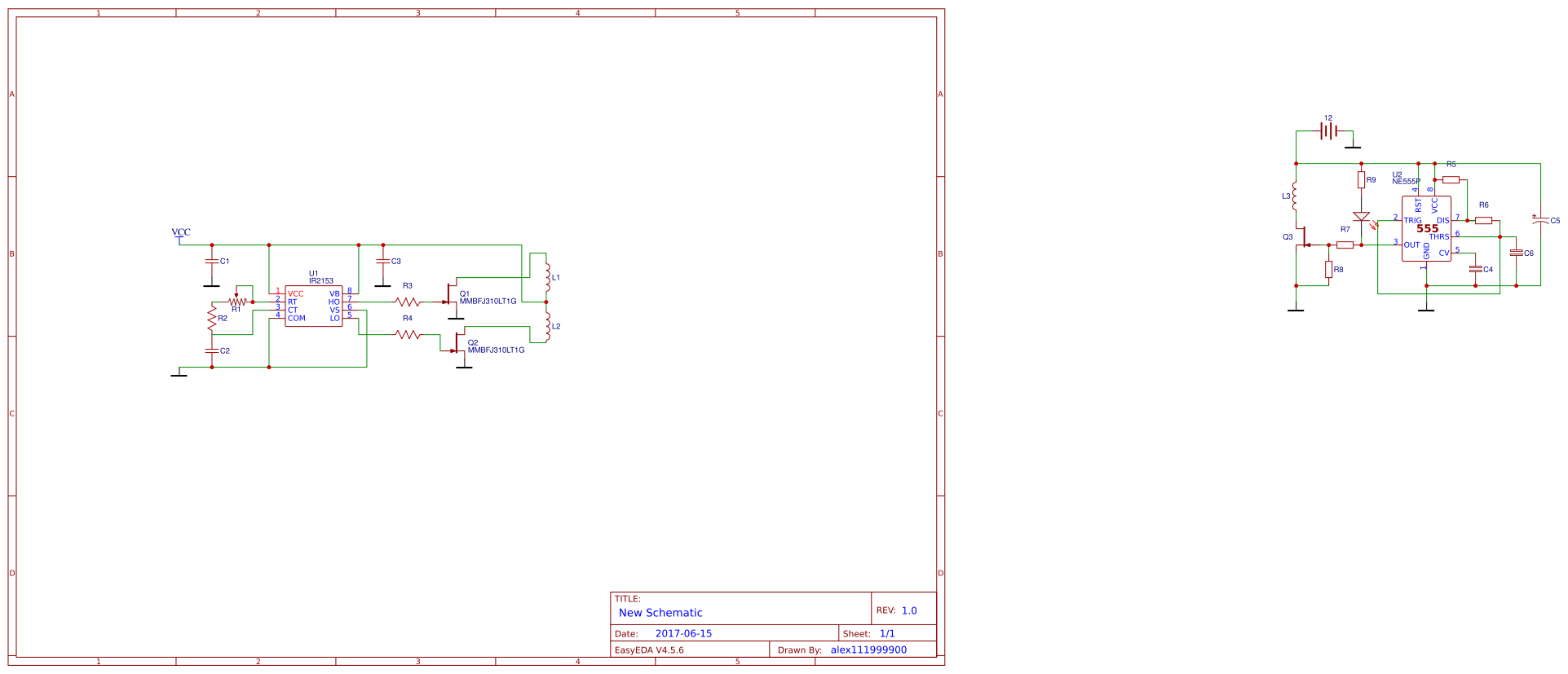
Task: Click the HO pin label on U1
Action: click(x=334, y=302)
